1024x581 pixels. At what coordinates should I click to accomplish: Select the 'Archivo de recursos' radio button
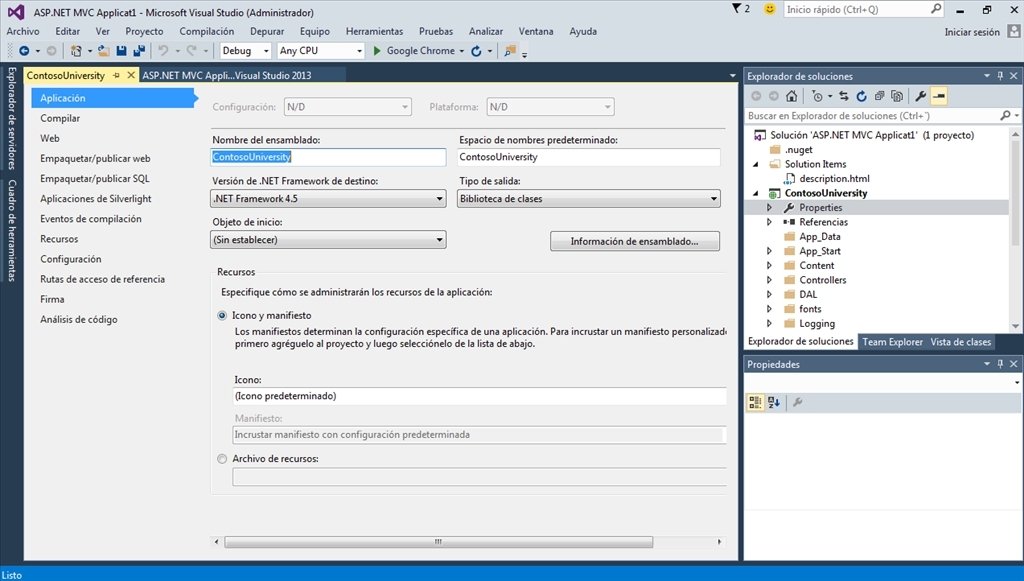221,460
